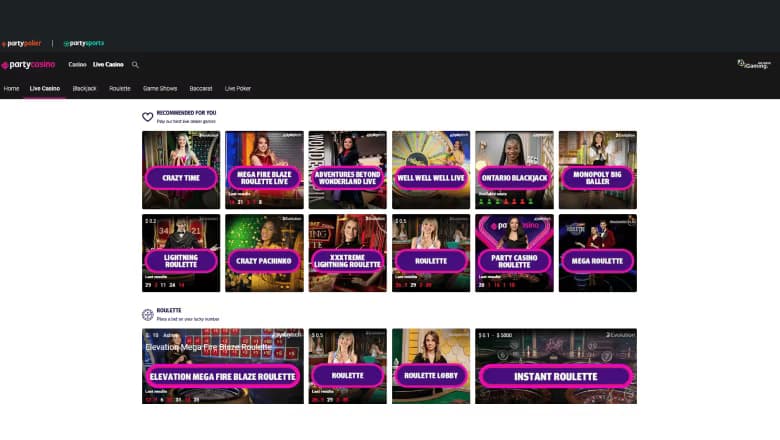Click the Home navigation tab
This screenshot has width=780, height=440.
[x=11, y=89]
